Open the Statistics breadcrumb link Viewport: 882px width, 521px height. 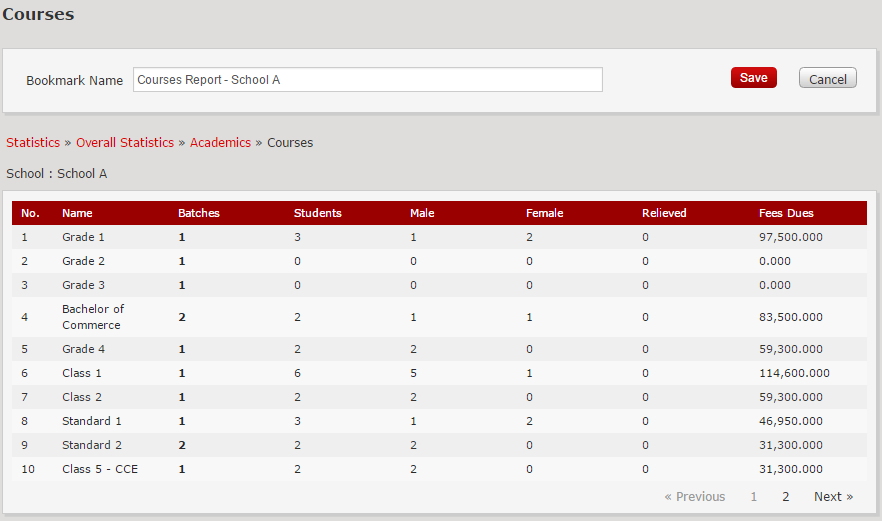click(x=33, y=143)
